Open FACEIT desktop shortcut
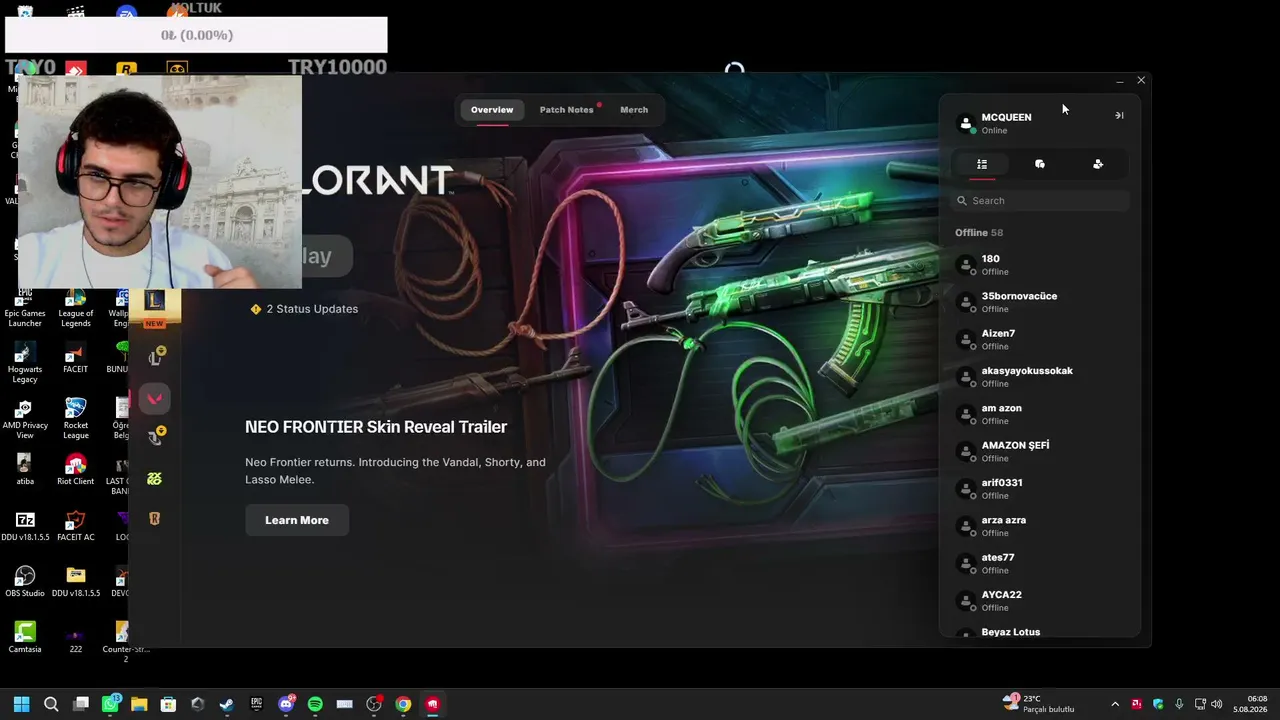Viewport: 1280px width, 720px height. point(75,357)
